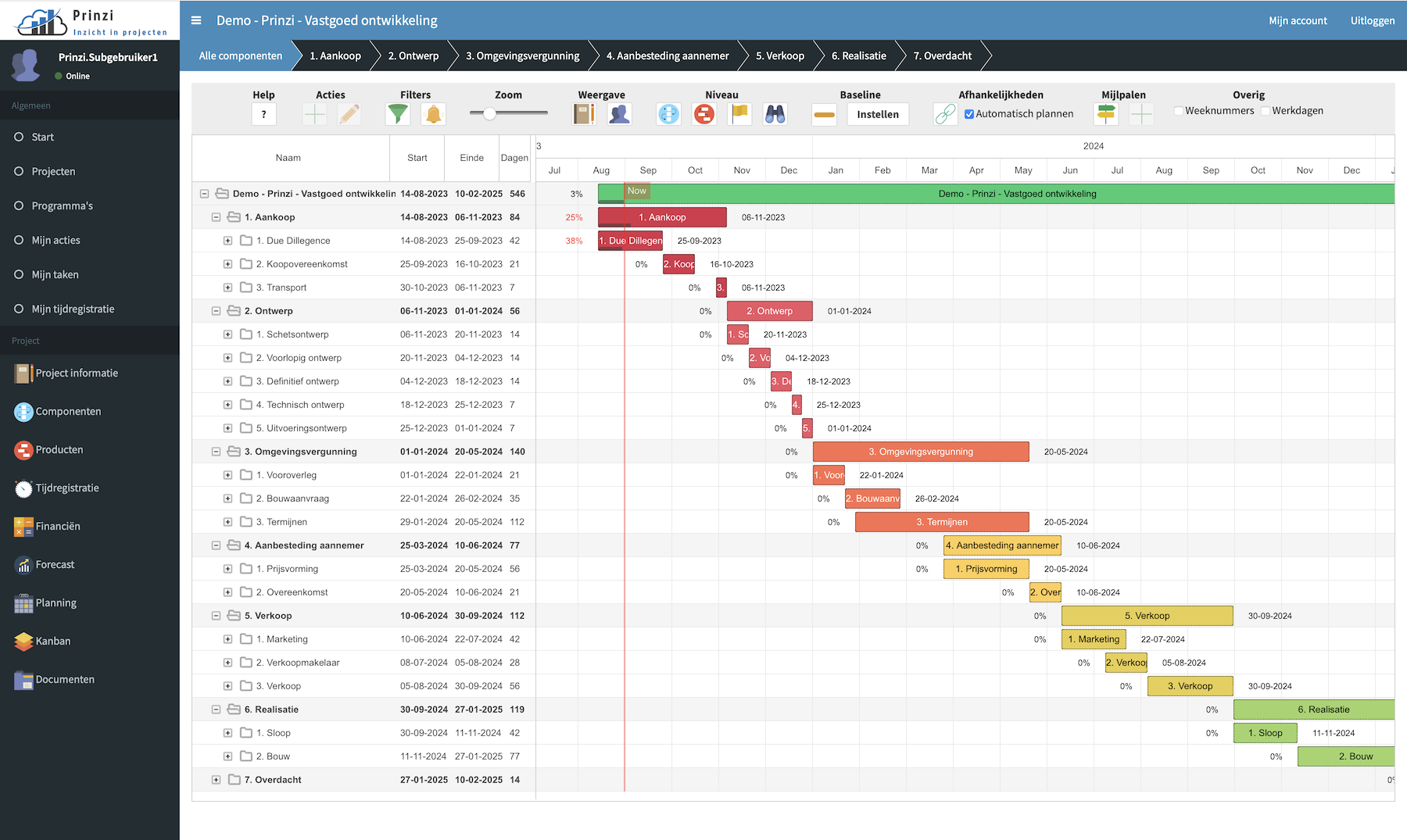Viewport: 1407px width, 840px height.
Task: Switch to the 2. Ontwerp tab
Action: pos(414,55)
